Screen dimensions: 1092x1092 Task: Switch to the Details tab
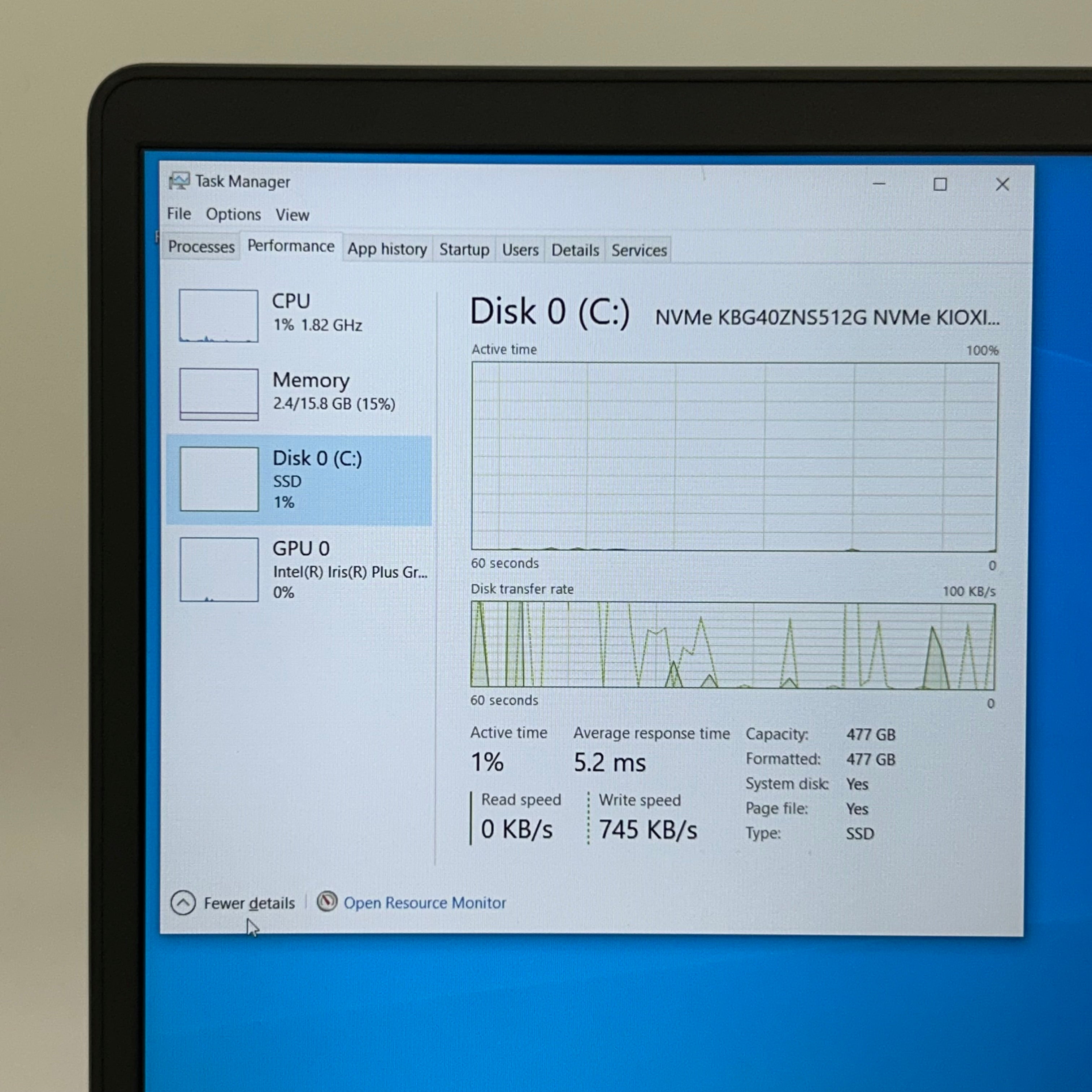point(575,250)
